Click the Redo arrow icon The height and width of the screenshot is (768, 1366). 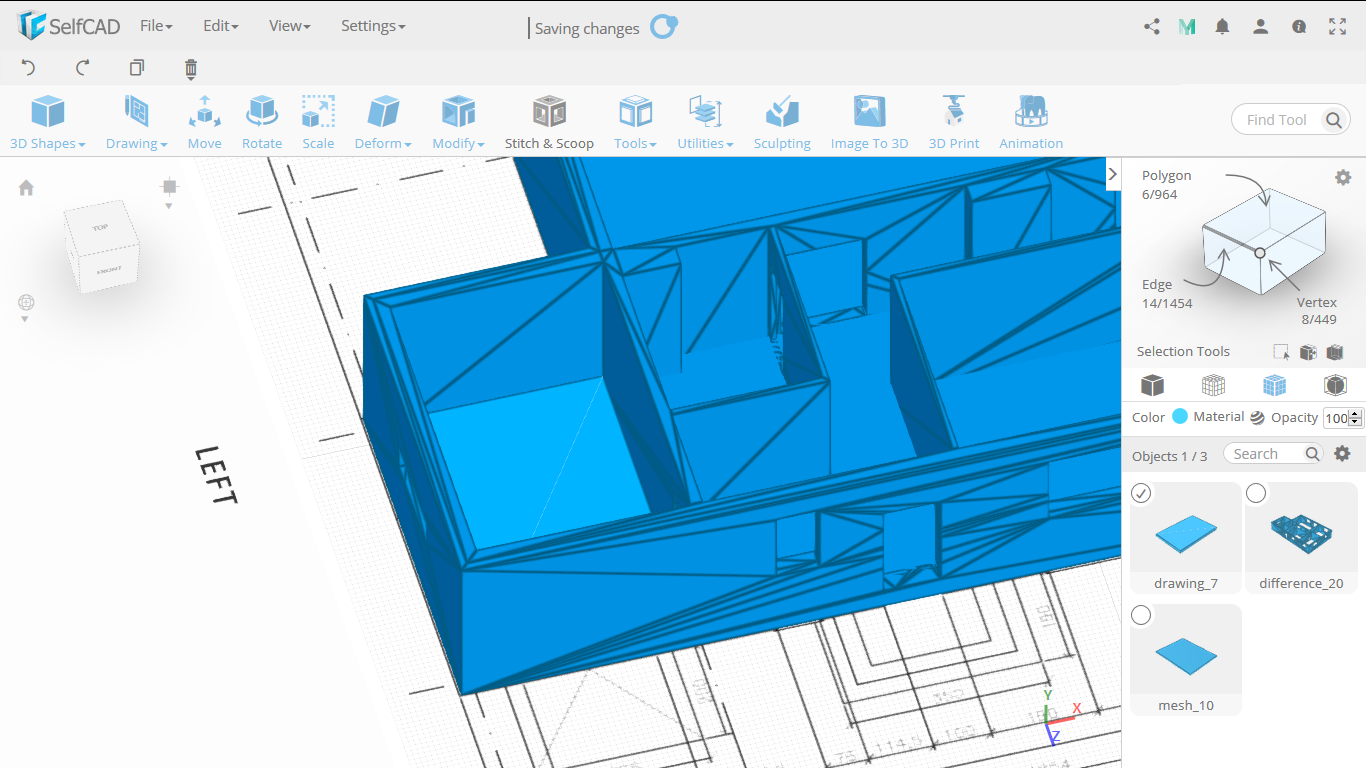point(83,68)
